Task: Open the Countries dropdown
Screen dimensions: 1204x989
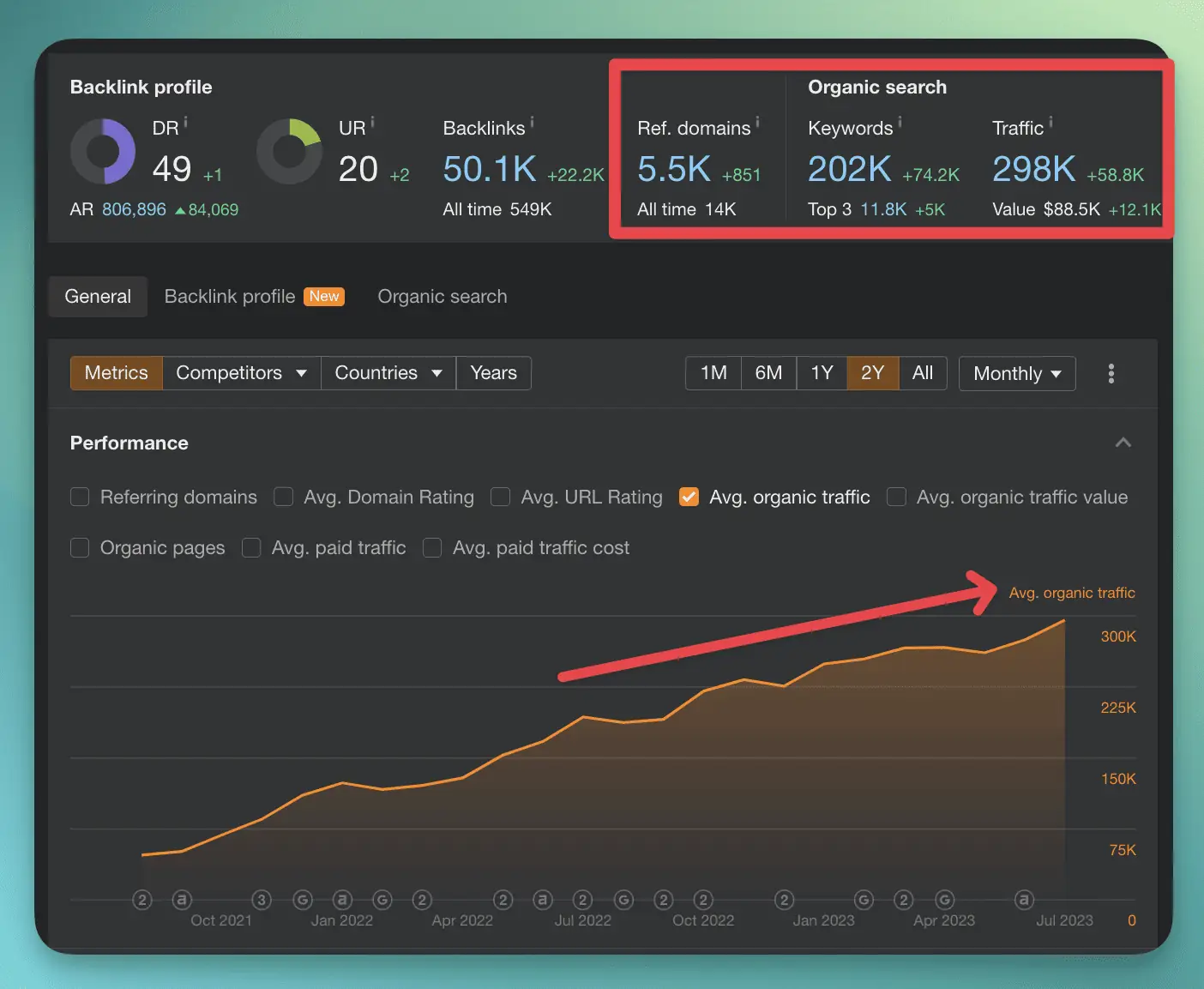Action: pyautogui.click(x=388, y=373)
